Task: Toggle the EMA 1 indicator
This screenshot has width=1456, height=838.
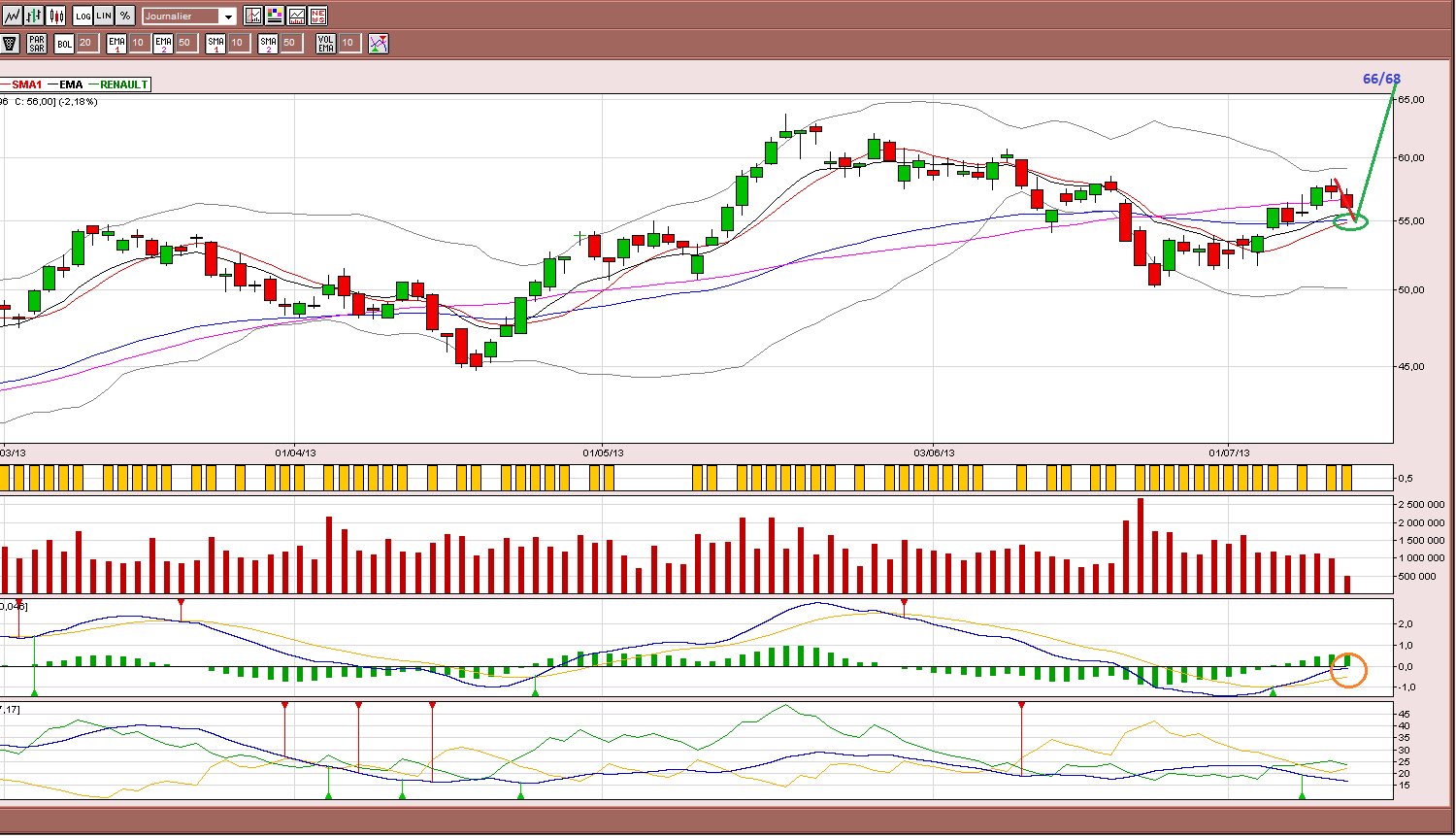Action: 117,43
